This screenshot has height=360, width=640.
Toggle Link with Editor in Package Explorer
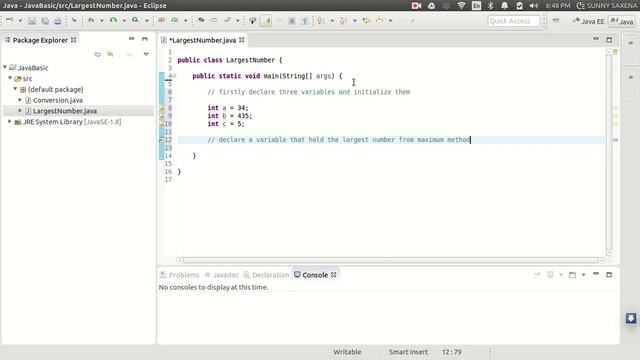[x=110, y=54]
